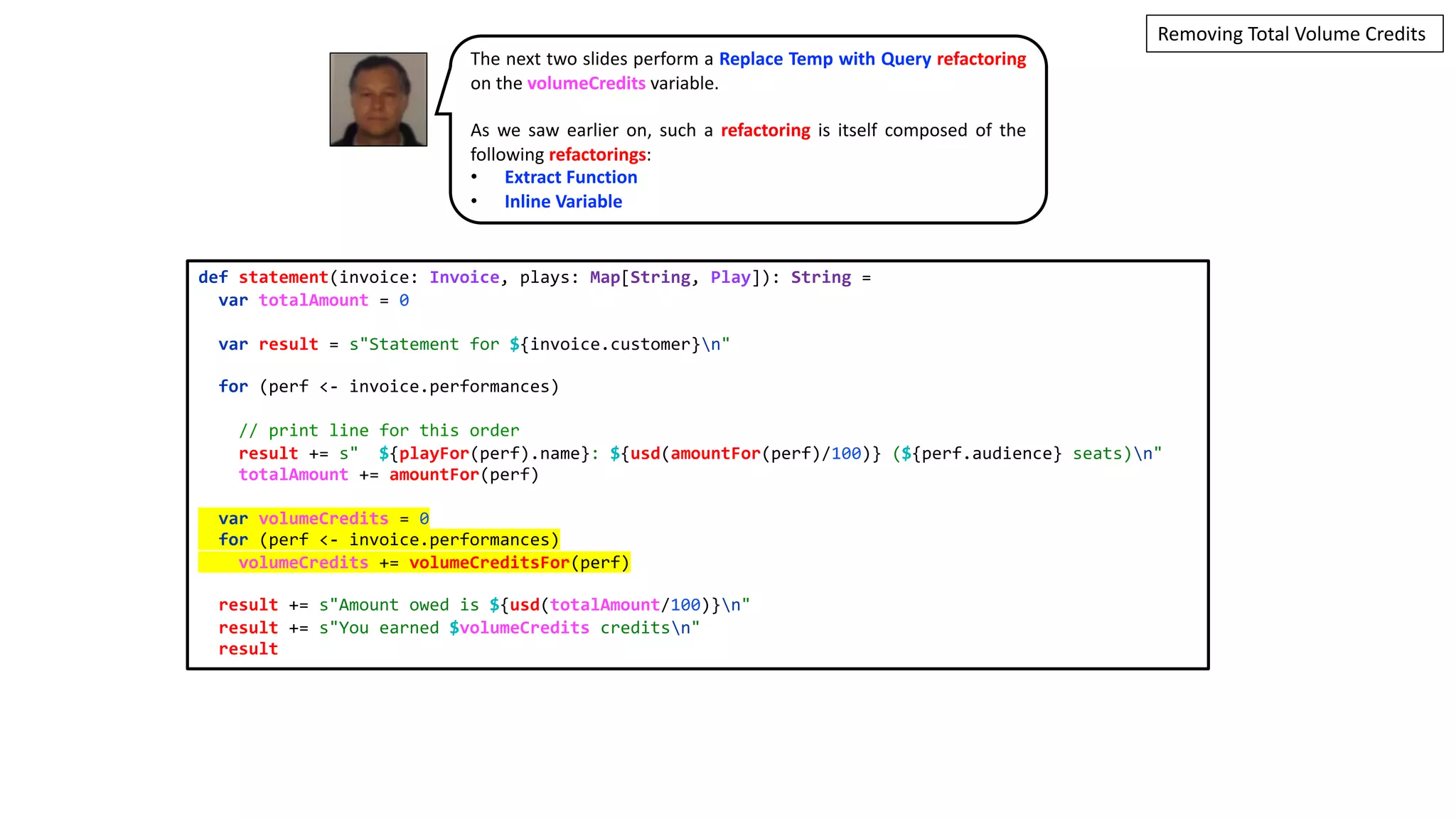The height and width of the screenshot is (819, 1456).
Task: Click 'statement' function name in code
Action: tap(283, 277)
